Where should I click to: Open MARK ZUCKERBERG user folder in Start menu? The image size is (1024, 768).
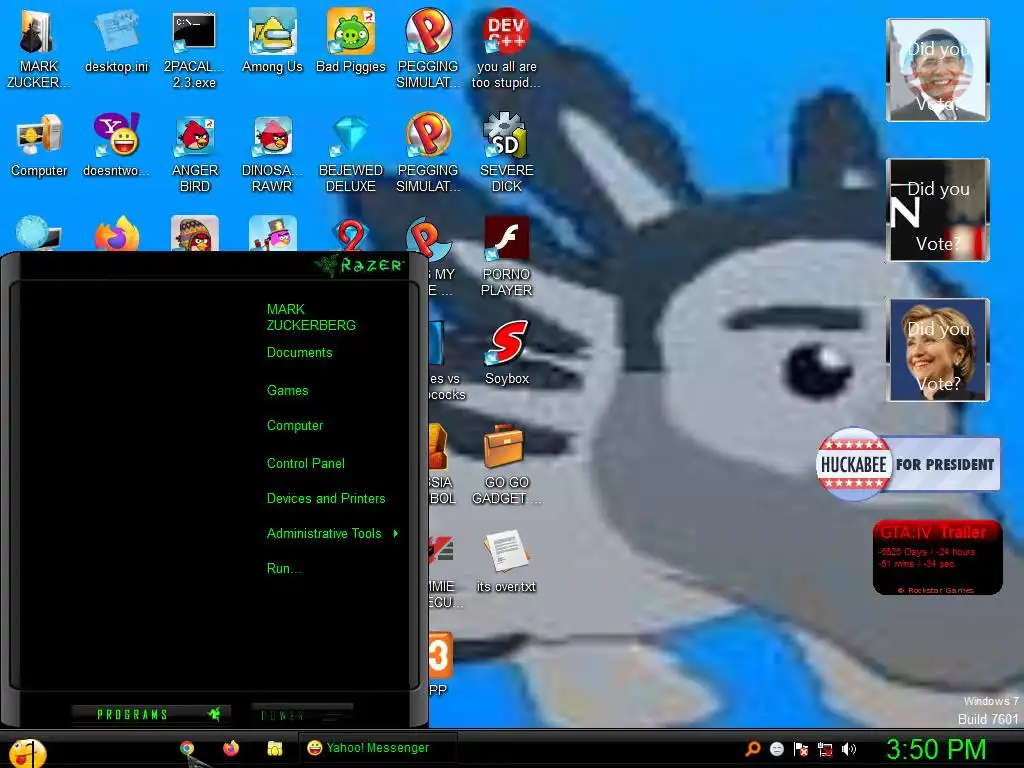pyautogui.click(x=311, y=317)
